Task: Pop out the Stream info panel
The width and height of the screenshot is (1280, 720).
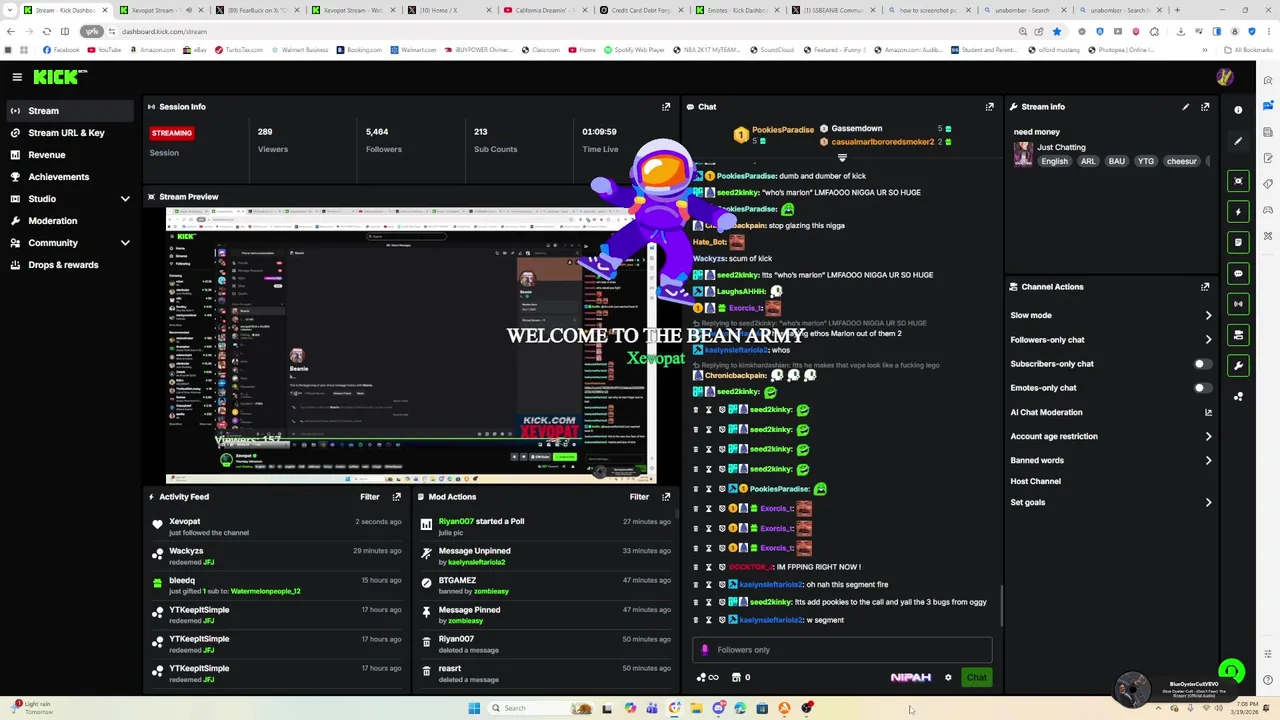Action: coord(1205,107)
